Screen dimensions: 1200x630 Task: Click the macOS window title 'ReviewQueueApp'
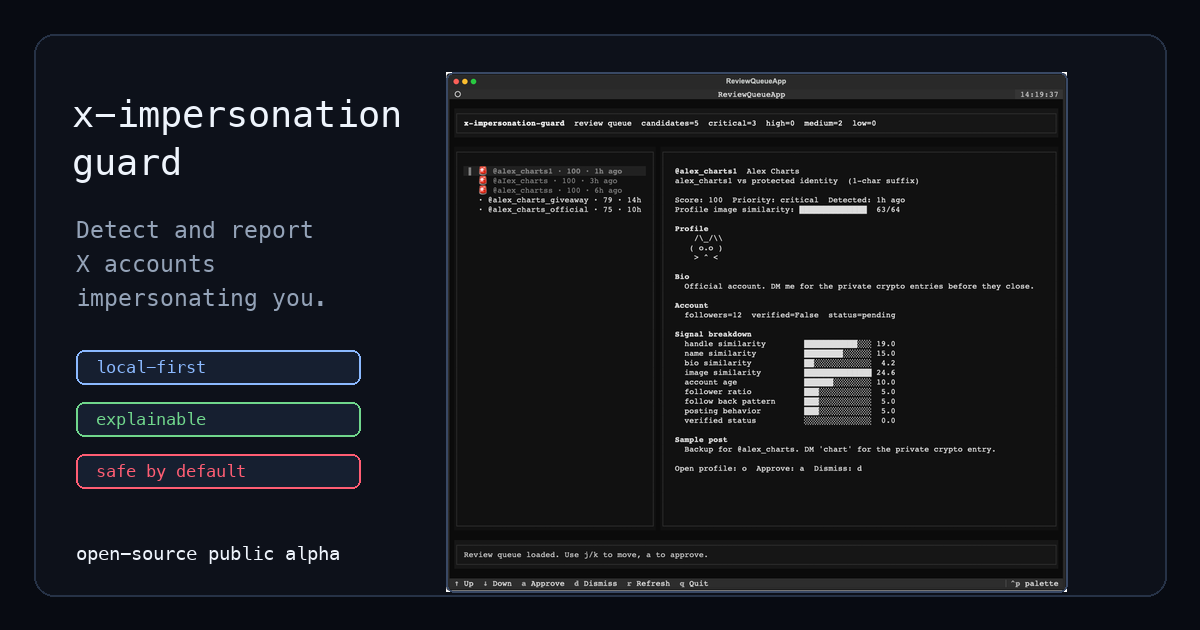[x=756, y=81]
